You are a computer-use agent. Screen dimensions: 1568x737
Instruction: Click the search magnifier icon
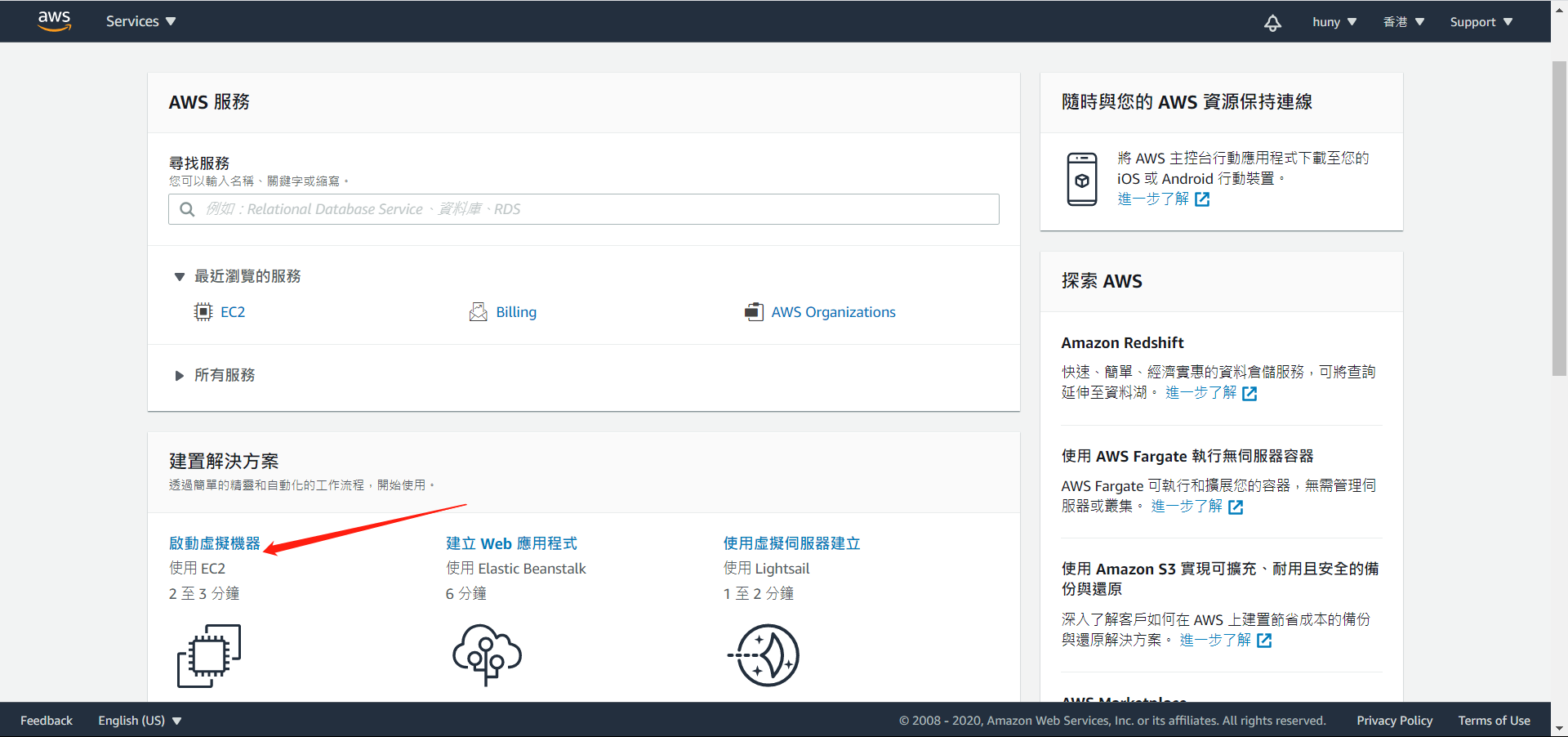tap(187, 209)
